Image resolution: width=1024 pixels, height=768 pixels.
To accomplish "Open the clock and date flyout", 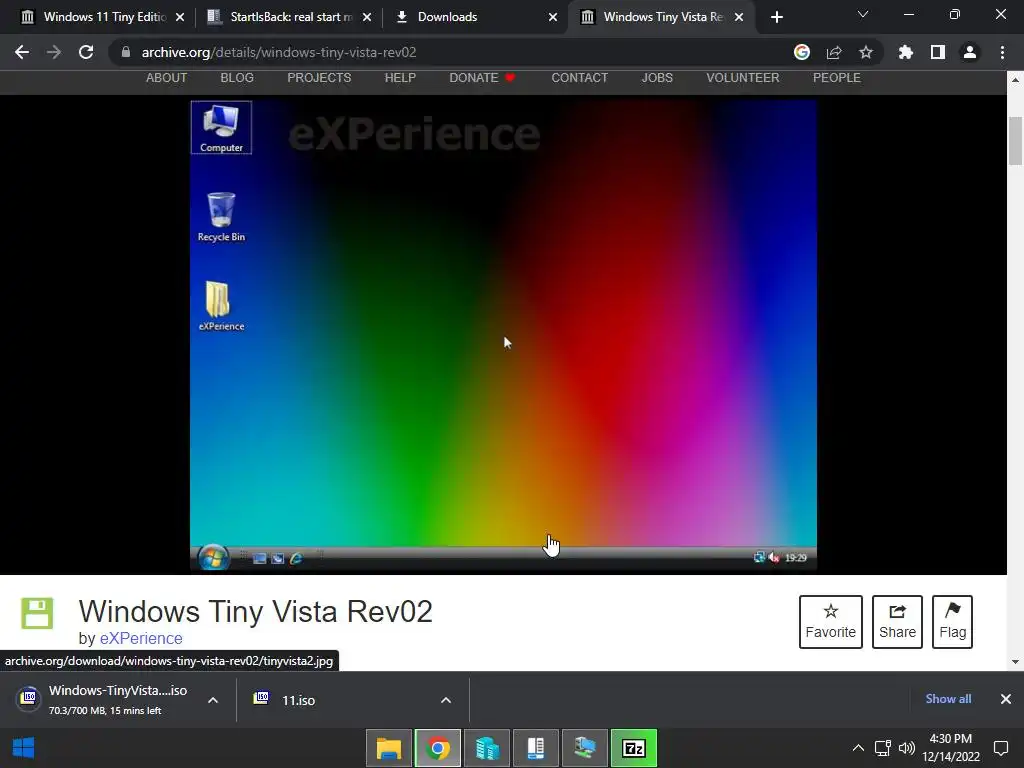I will click(x=951, y=748).
